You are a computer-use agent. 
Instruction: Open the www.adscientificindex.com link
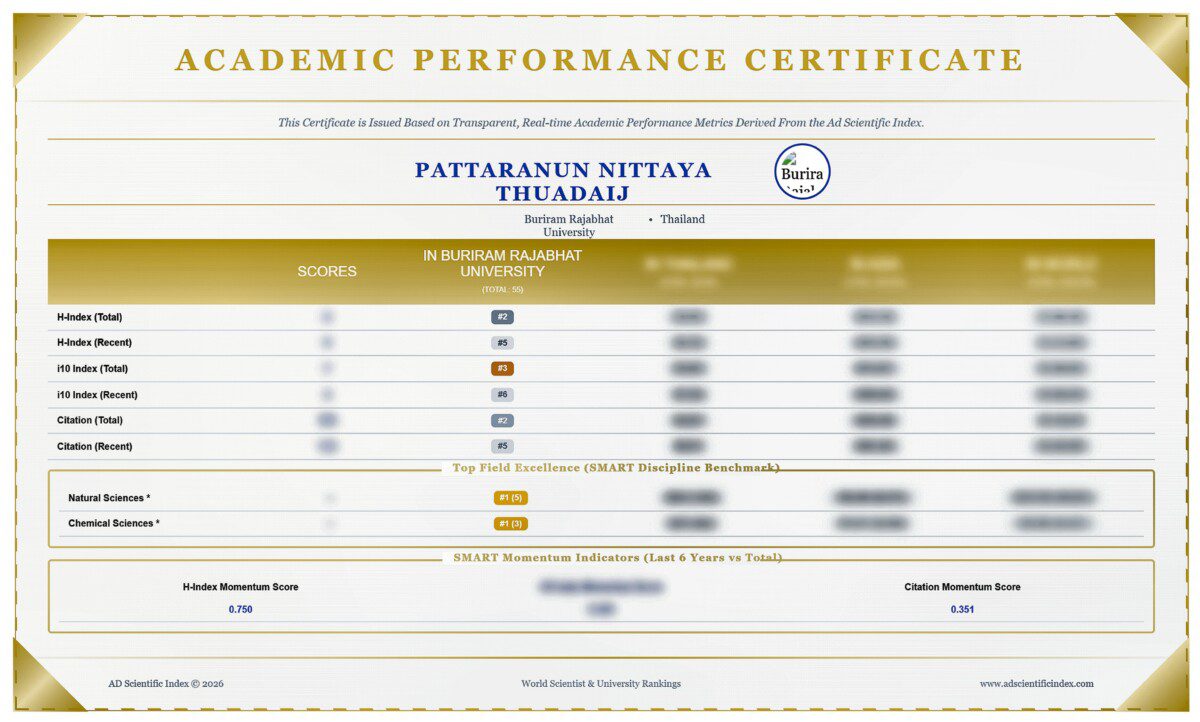click(1036, 684)
